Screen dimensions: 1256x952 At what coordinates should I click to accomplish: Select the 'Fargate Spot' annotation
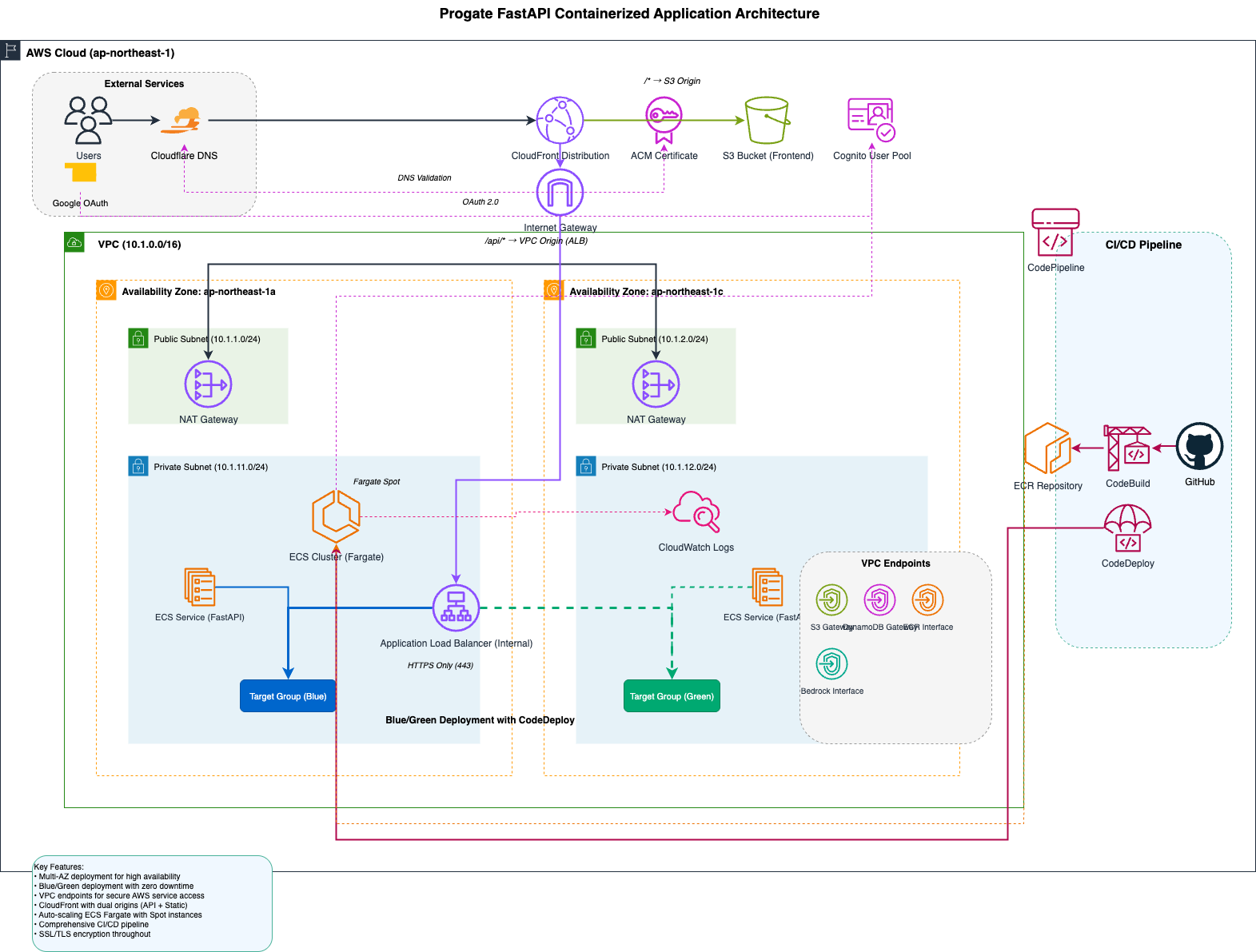click(x=377, y=482)
